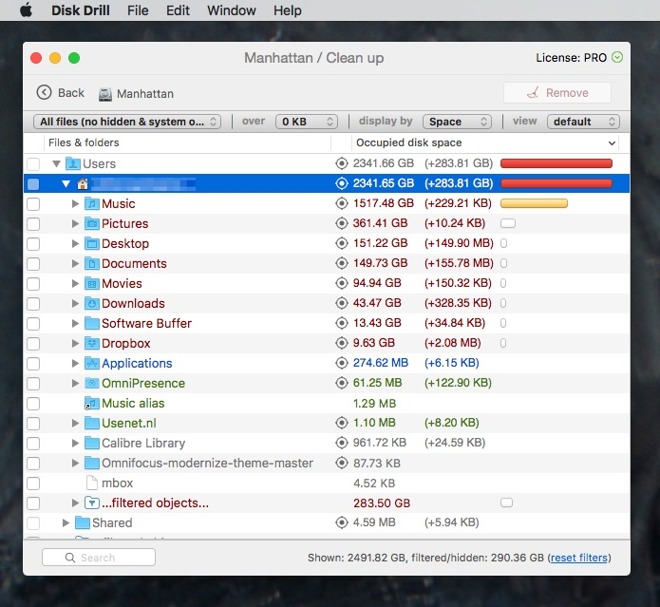Click the target icon in the Users row
This screenshot has height=607, width=660.
pos(341,163)
